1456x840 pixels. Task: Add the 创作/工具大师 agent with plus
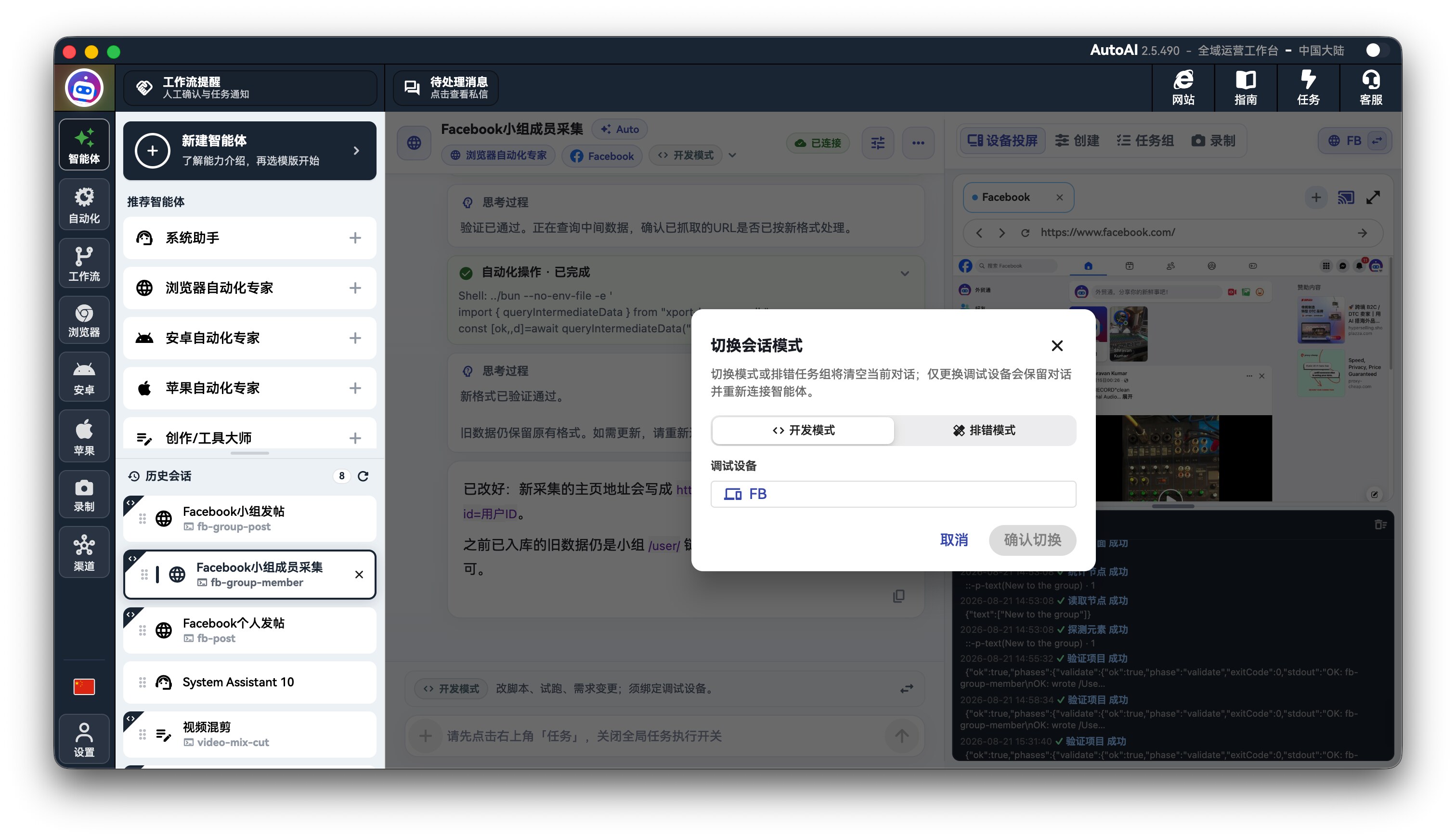tap(355, 438)
